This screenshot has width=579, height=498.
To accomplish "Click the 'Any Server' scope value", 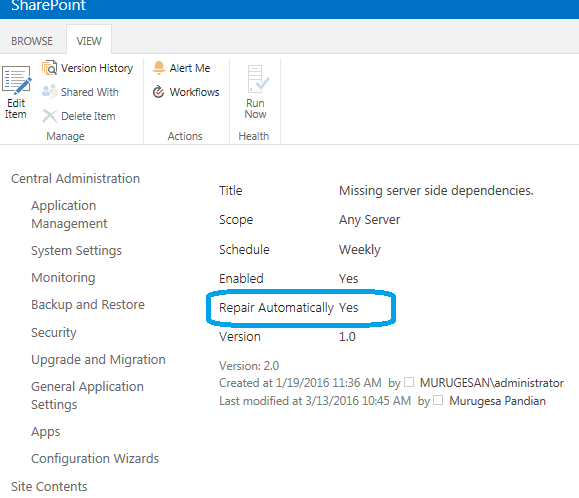I will (370, 220).
